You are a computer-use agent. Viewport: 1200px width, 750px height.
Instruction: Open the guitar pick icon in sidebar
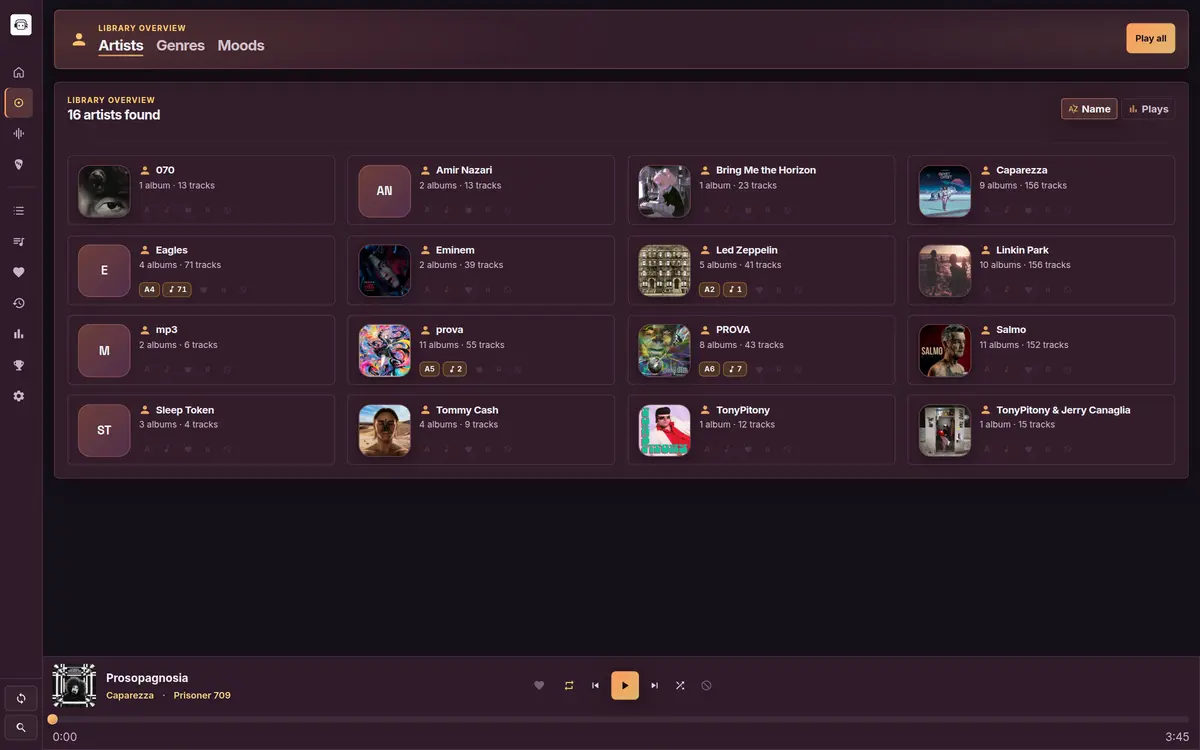pos(19,165)
